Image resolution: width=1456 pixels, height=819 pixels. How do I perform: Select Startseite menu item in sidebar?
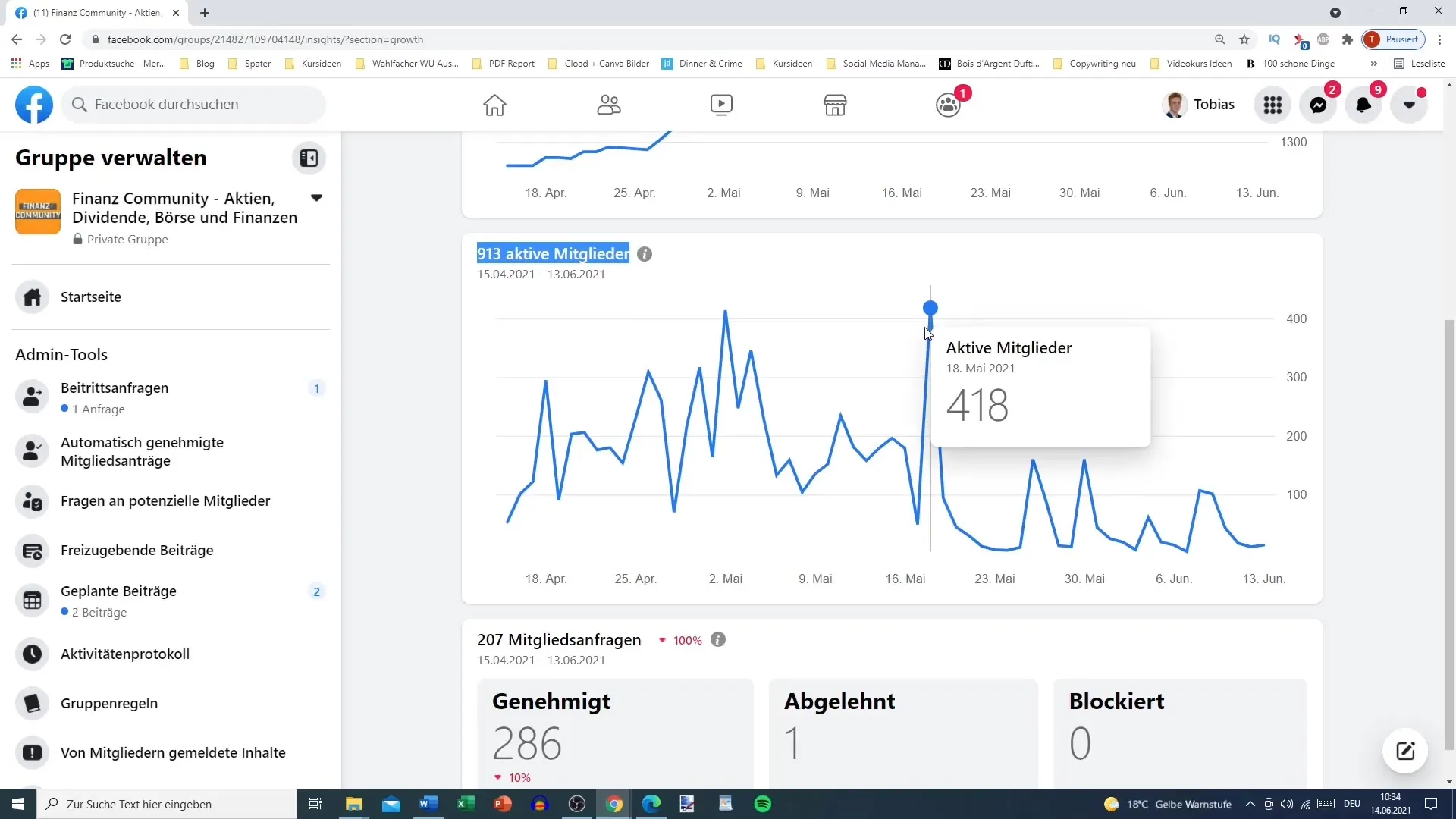pyautogui.click(x=91, y=296)
